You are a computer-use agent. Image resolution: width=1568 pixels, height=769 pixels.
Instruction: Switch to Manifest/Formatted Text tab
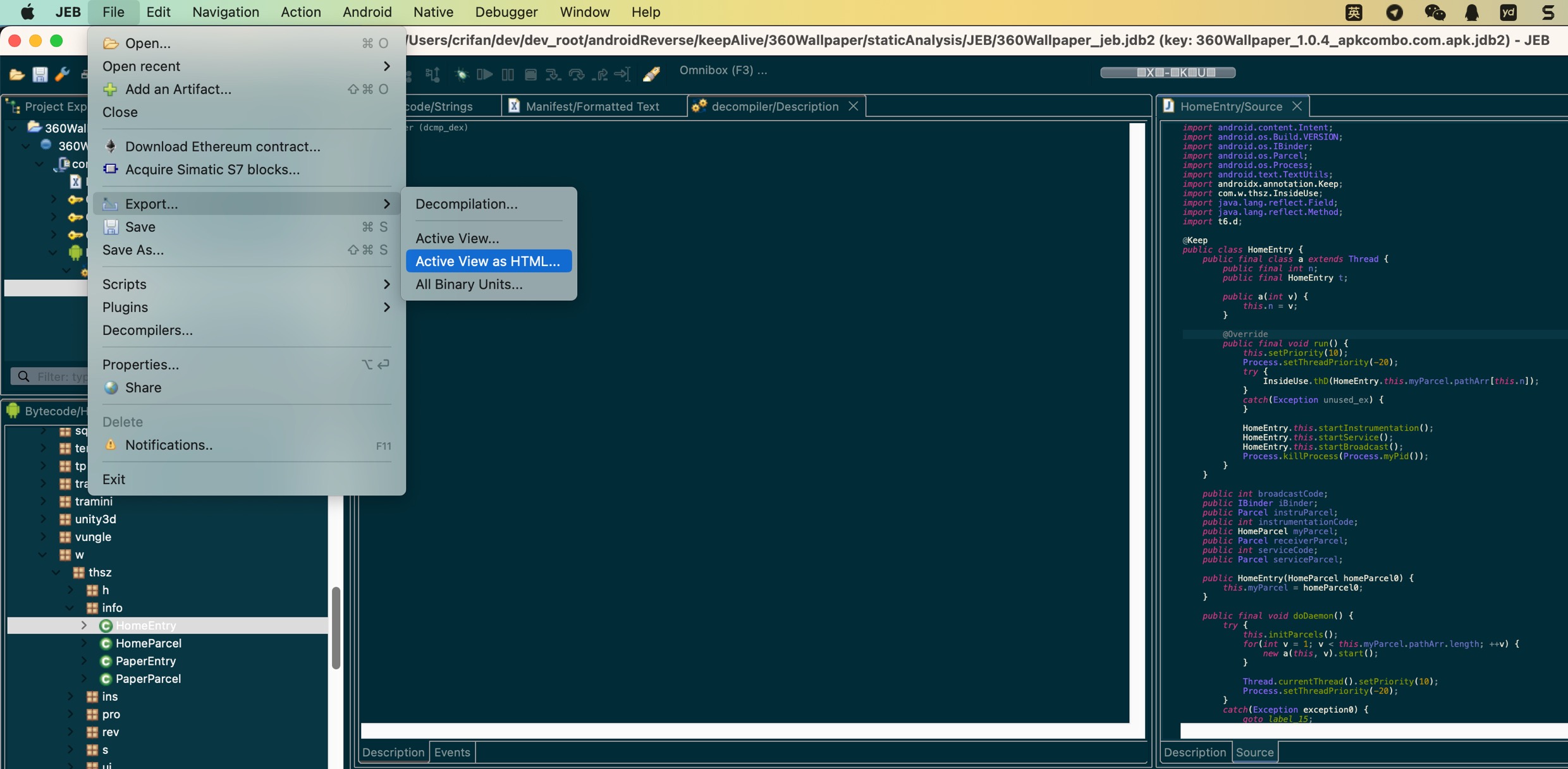[x=592, y=106]
